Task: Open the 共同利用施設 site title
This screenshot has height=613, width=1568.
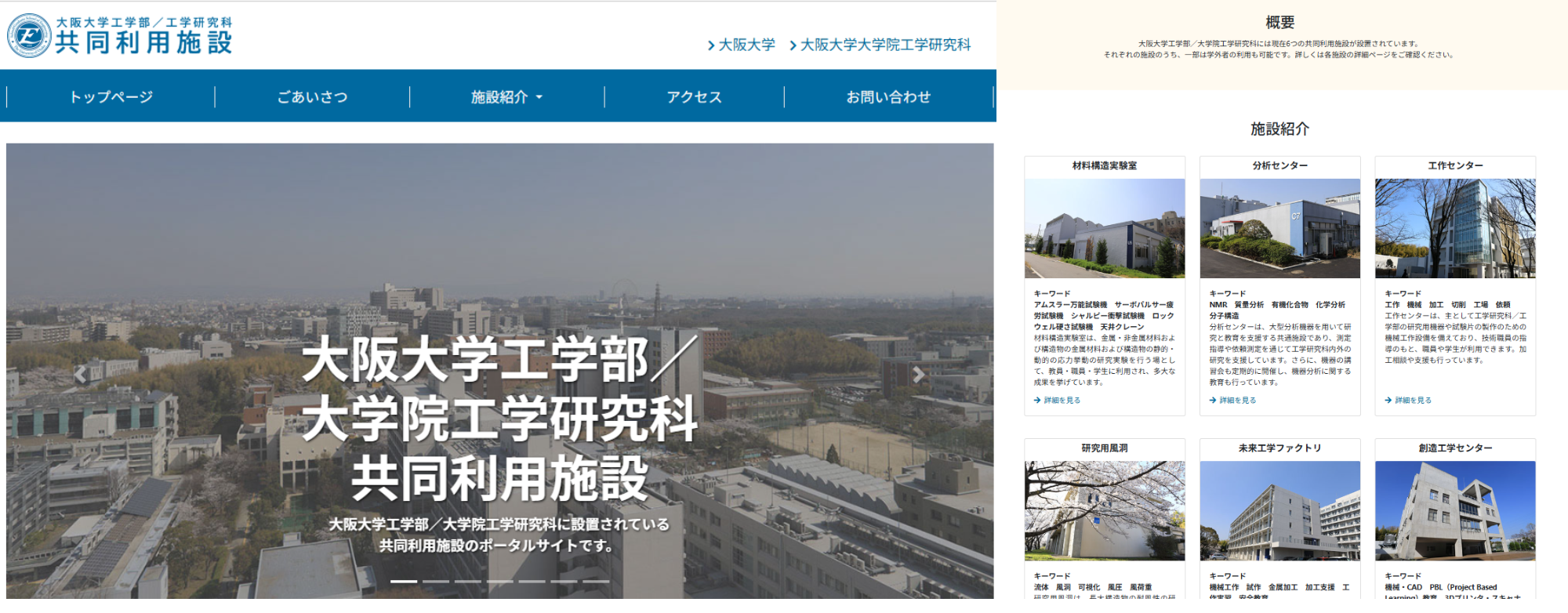Action: click(x=143, y=42)
